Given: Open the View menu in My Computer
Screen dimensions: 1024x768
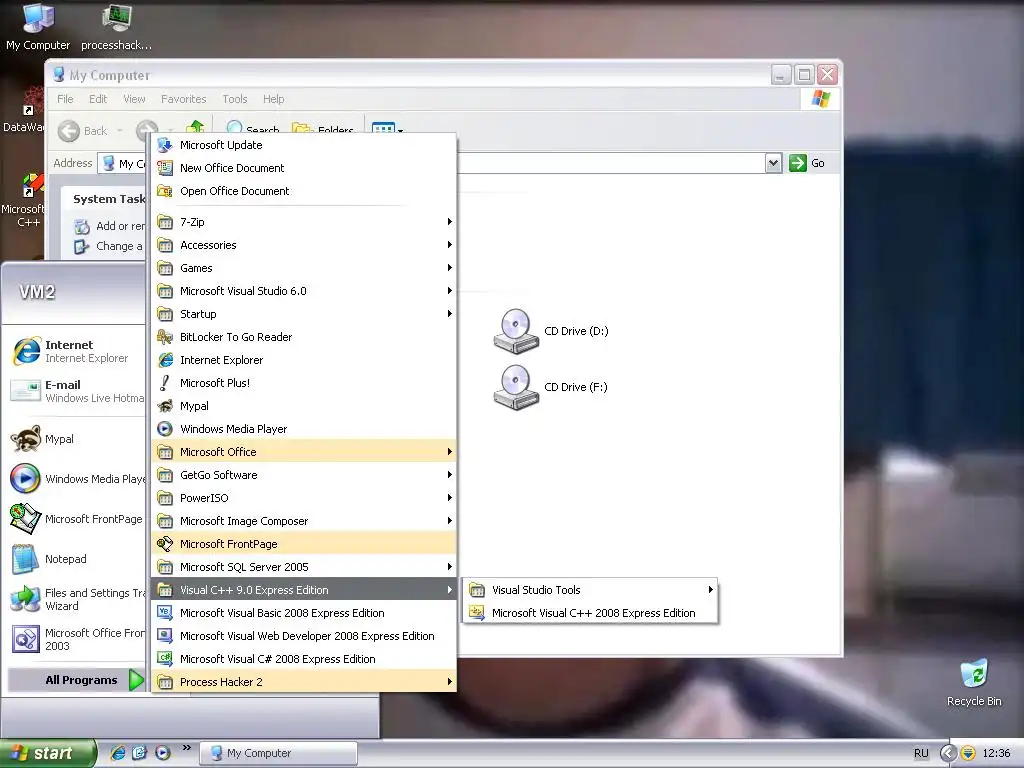Looking at the screenshot, I should pyautogui.click(x=134, y=99).
